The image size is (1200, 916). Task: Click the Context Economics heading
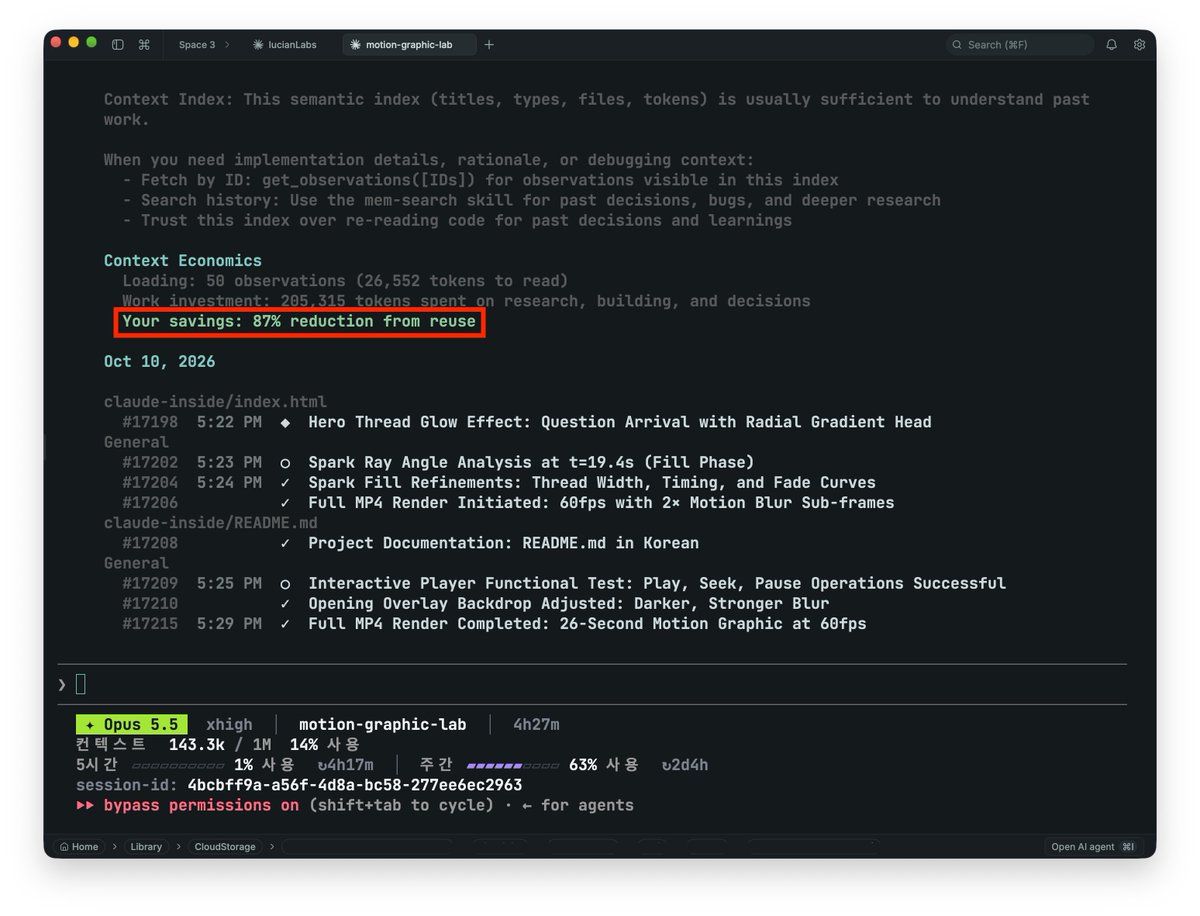(x=183, y=260)
